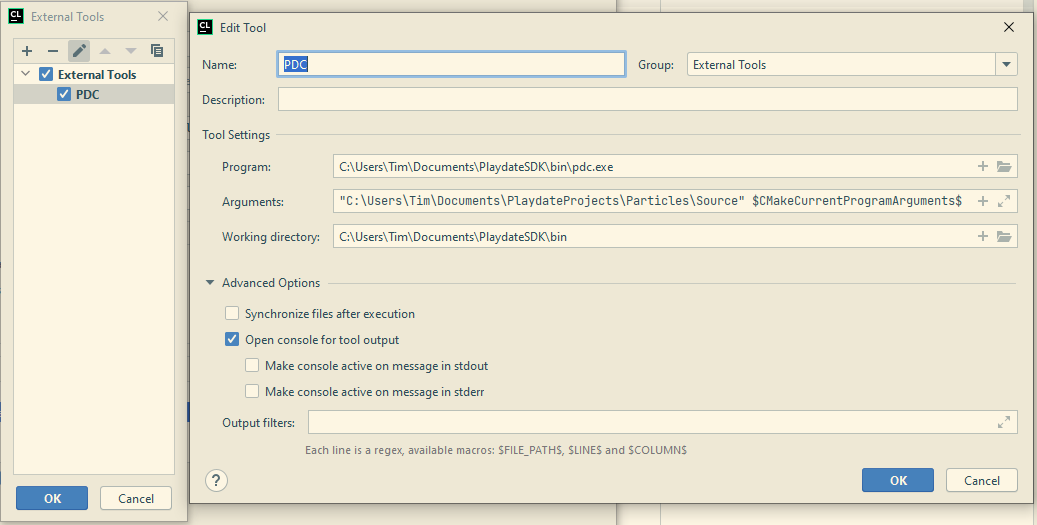Open the Group dropdown arrow
1037x525 pixels.
[1006, 64]
